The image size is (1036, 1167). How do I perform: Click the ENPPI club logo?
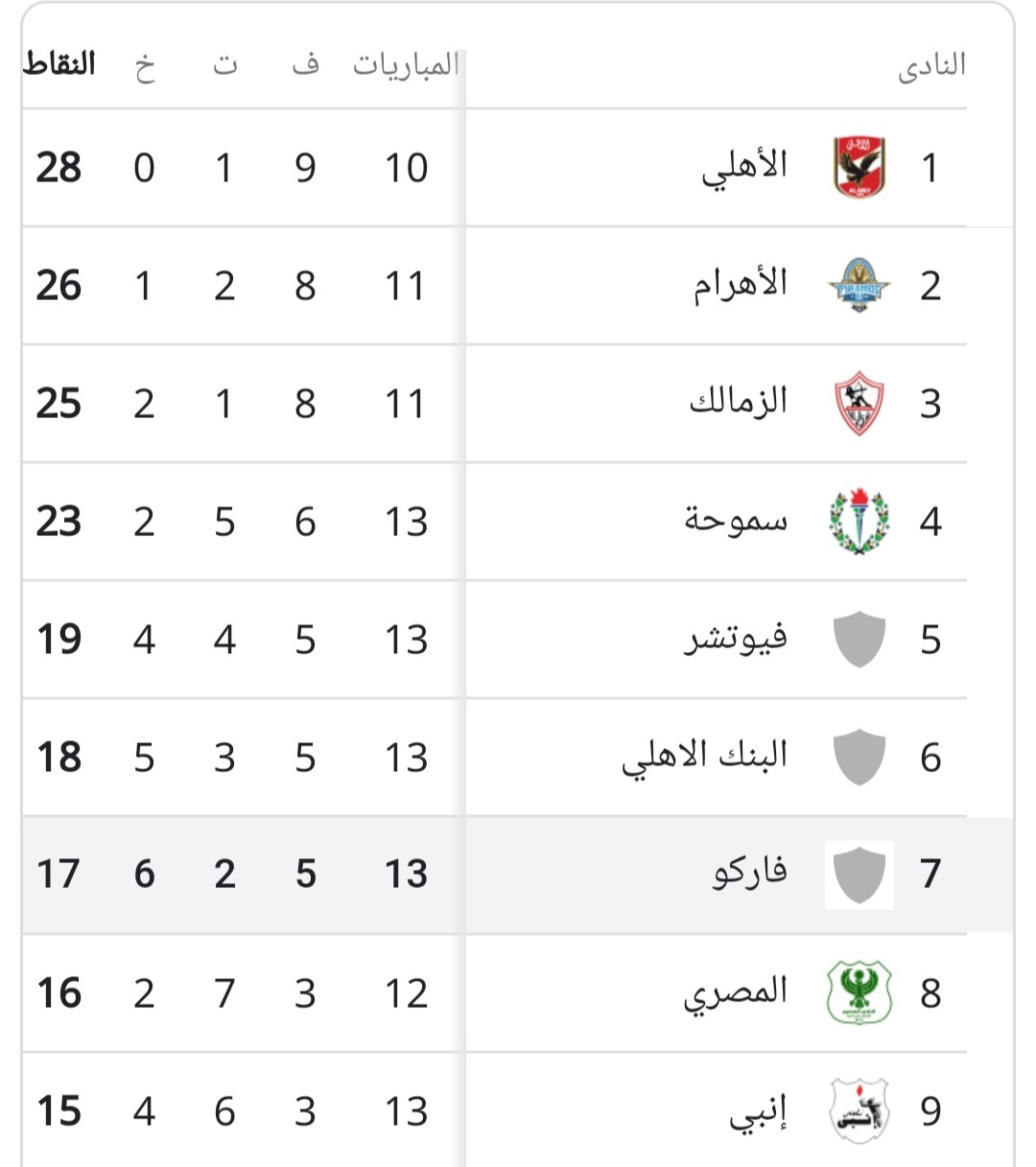click(x=859, y=1110)
